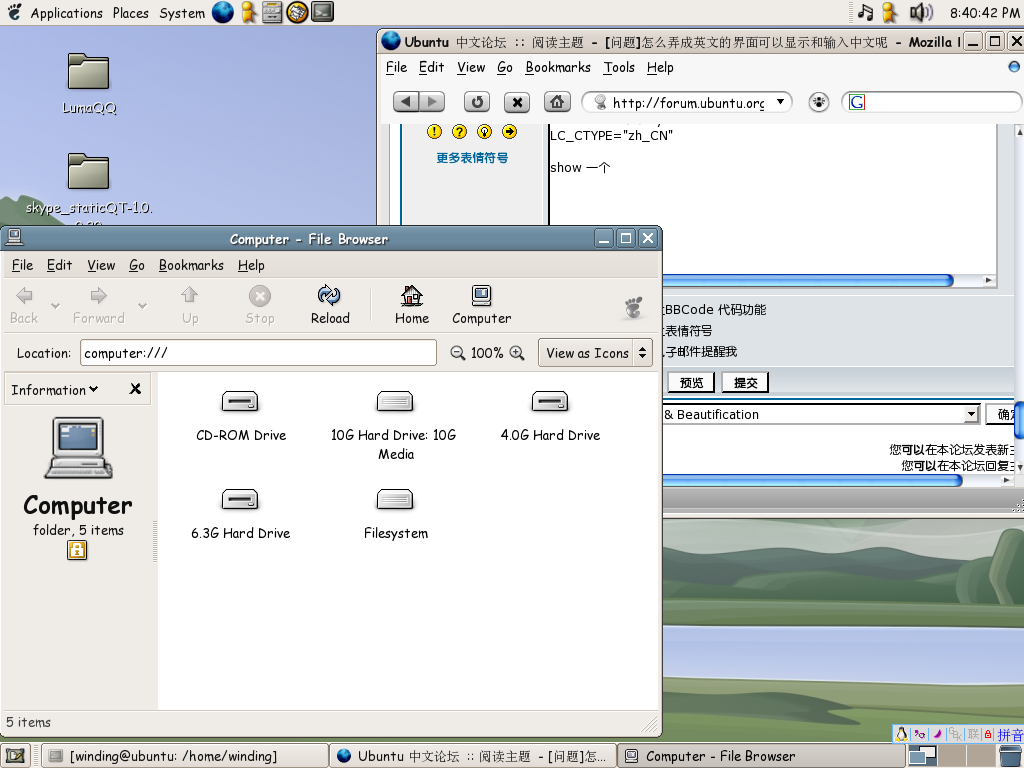Click Mozilla reload button
This screenshot has width=1024, height=768.
point(477,102)
